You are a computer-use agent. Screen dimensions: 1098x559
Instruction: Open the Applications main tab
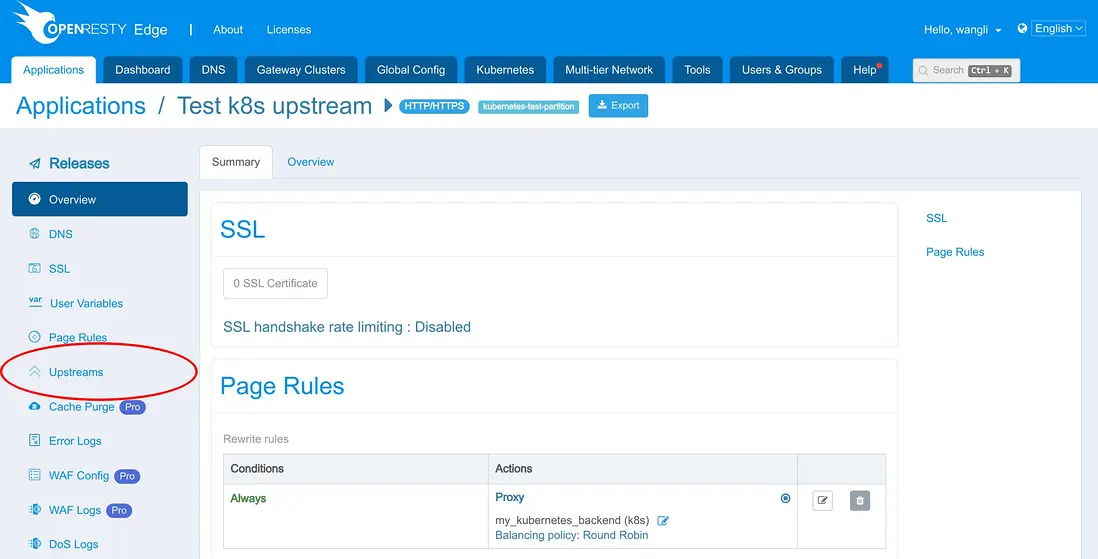tap(53, 70)
